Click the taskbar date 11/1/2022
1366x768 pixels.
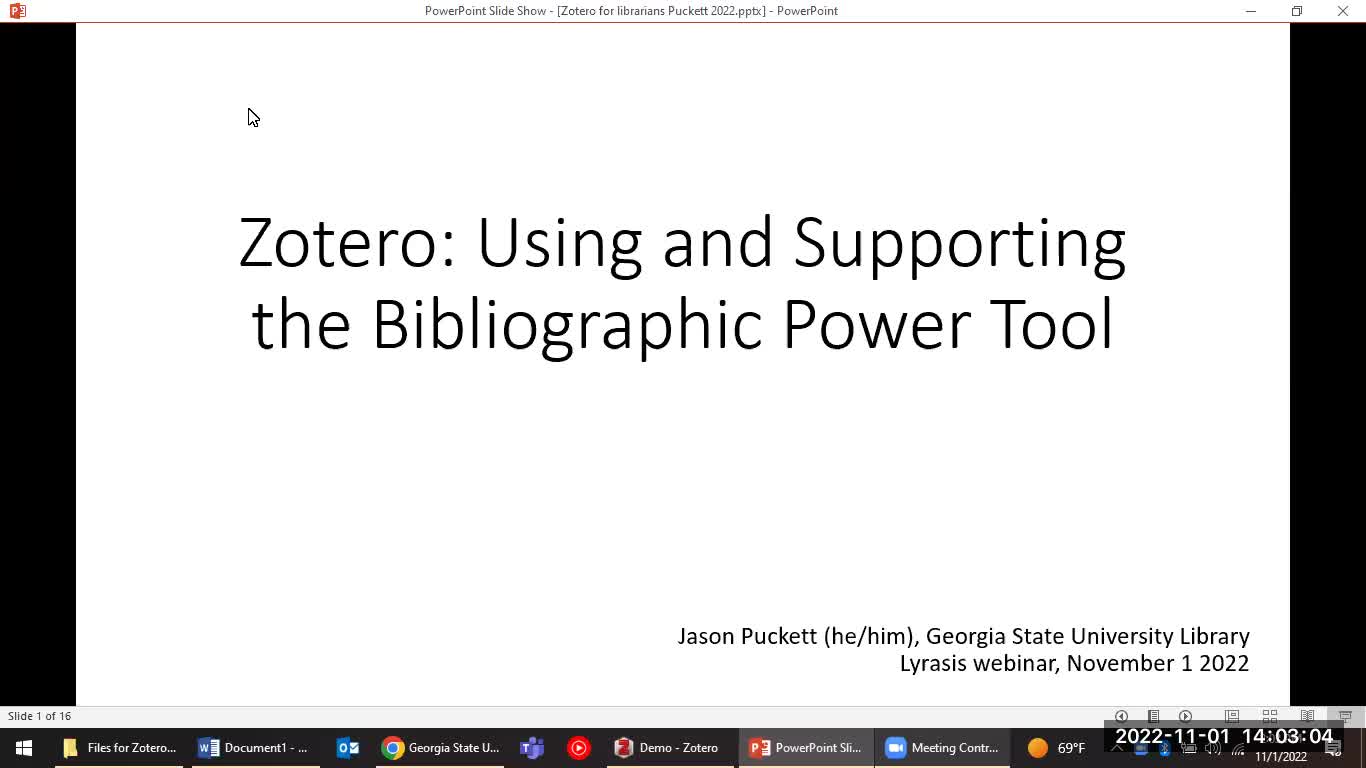[1281, 757]
